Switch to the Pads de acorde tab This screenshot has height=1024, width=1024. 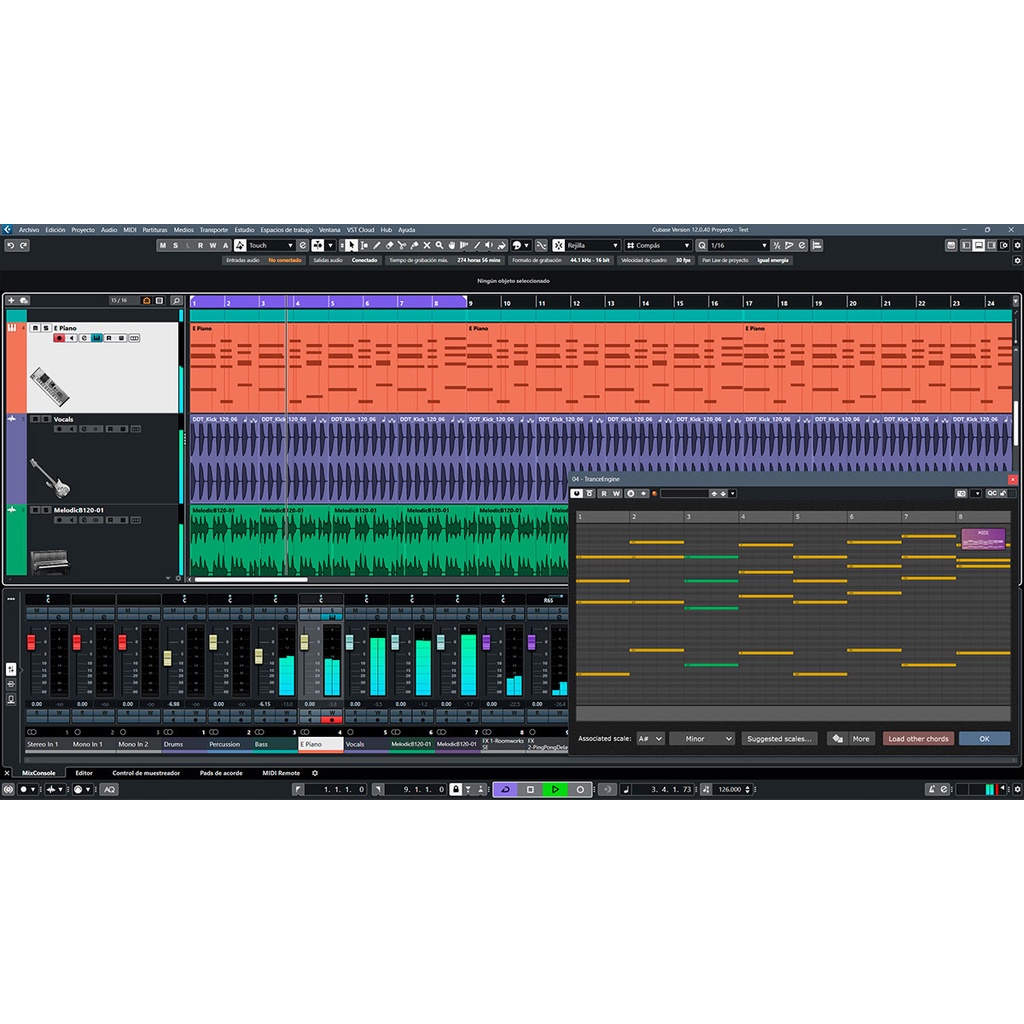[220, 773]
